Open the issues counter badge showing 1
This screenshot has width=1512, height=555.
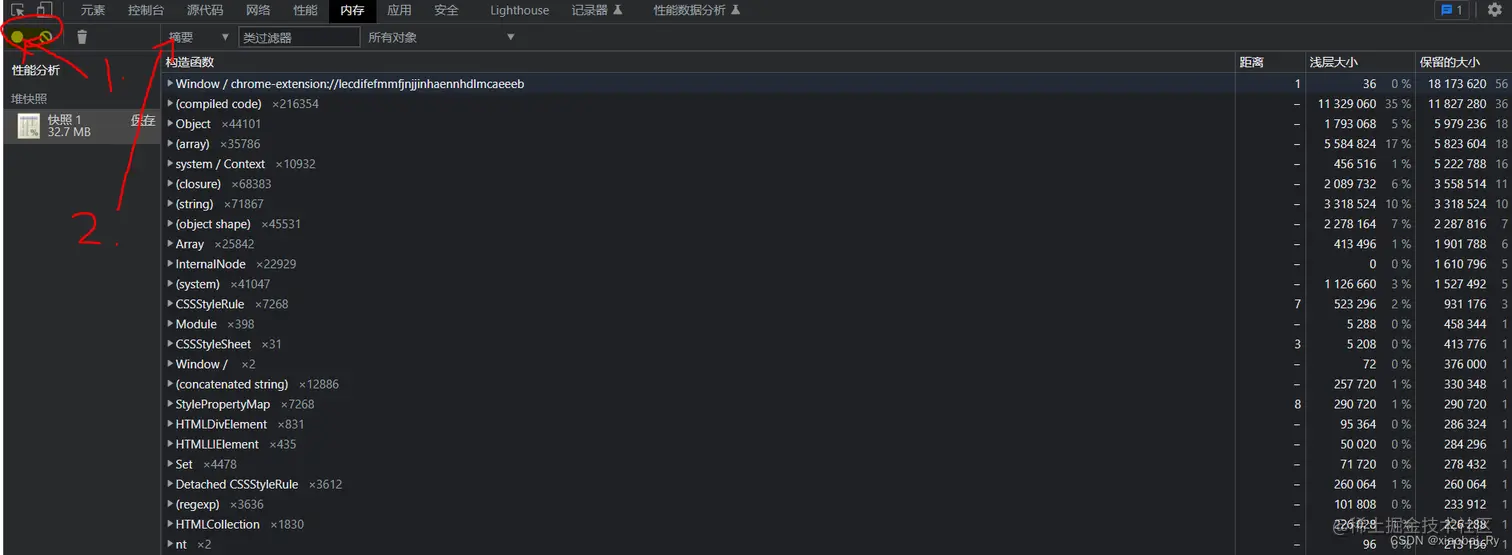pos(1450,10)
